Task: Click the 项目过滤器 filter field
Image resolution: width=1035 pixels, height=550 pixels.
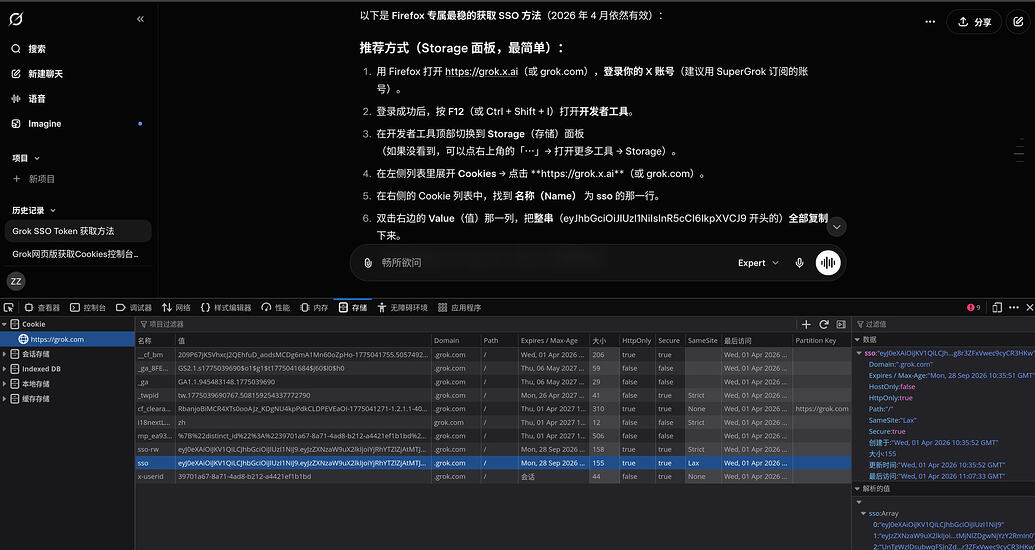Action: click(x=465, y=324)
